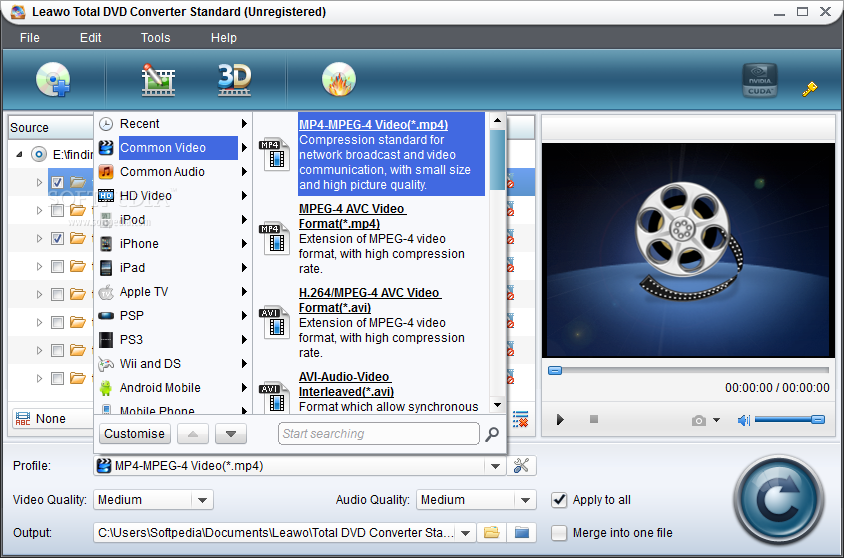Open the video Edit toolbar icon
Image resolution: width=844 pixels, height=558 pixels.
tap(158, 80)
